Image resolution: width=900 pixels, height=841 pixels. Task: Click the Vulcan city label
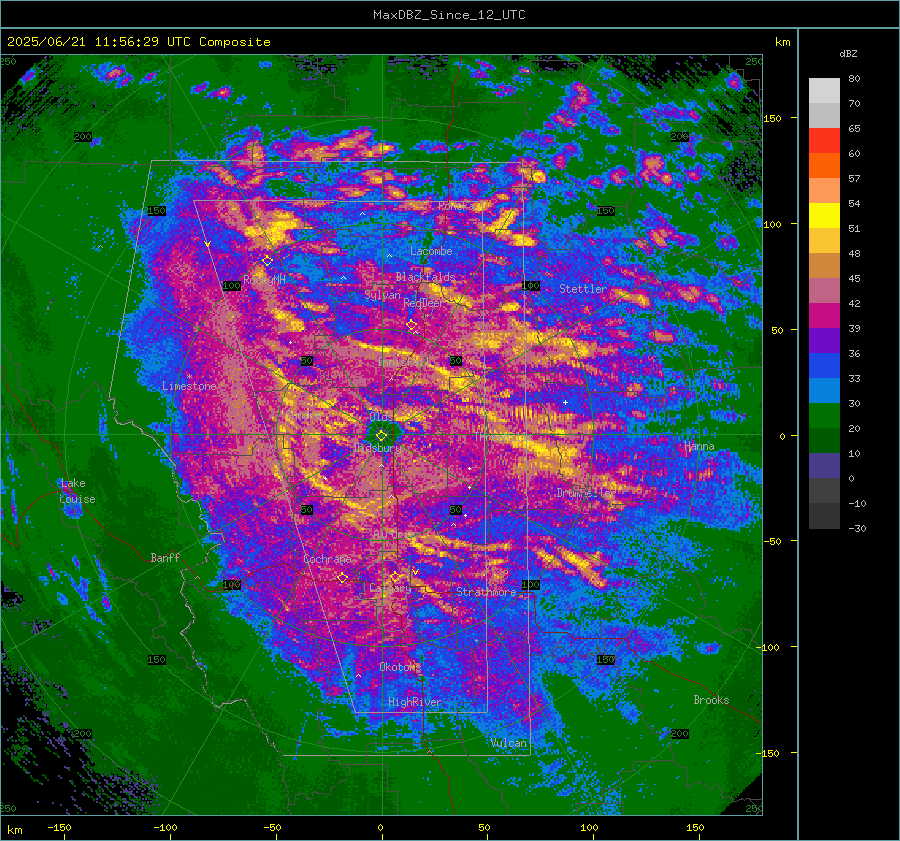[x=509, y=743]
